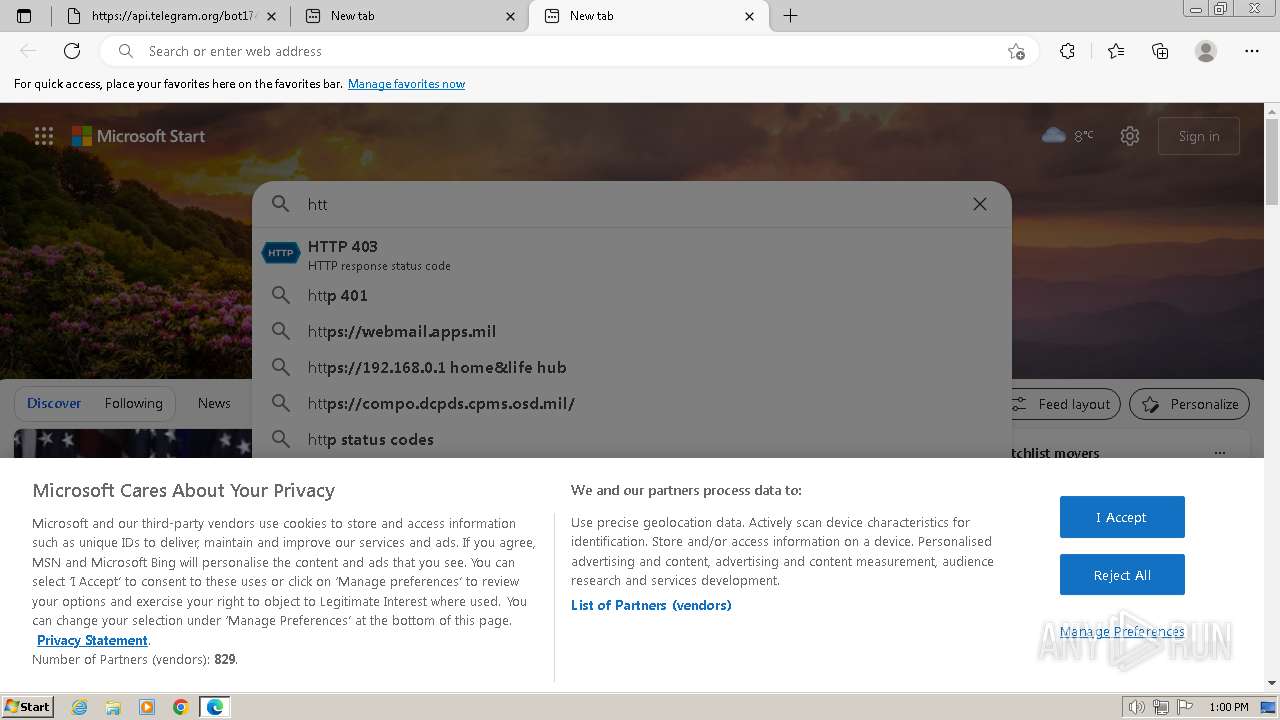Click the 1:00 PM clock
1280x720 pixels.
1228,707
